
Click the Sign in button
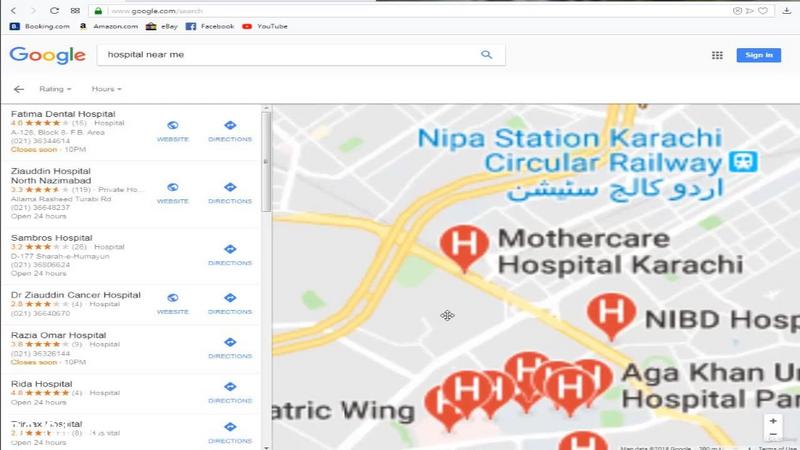(x=759, y=55)
